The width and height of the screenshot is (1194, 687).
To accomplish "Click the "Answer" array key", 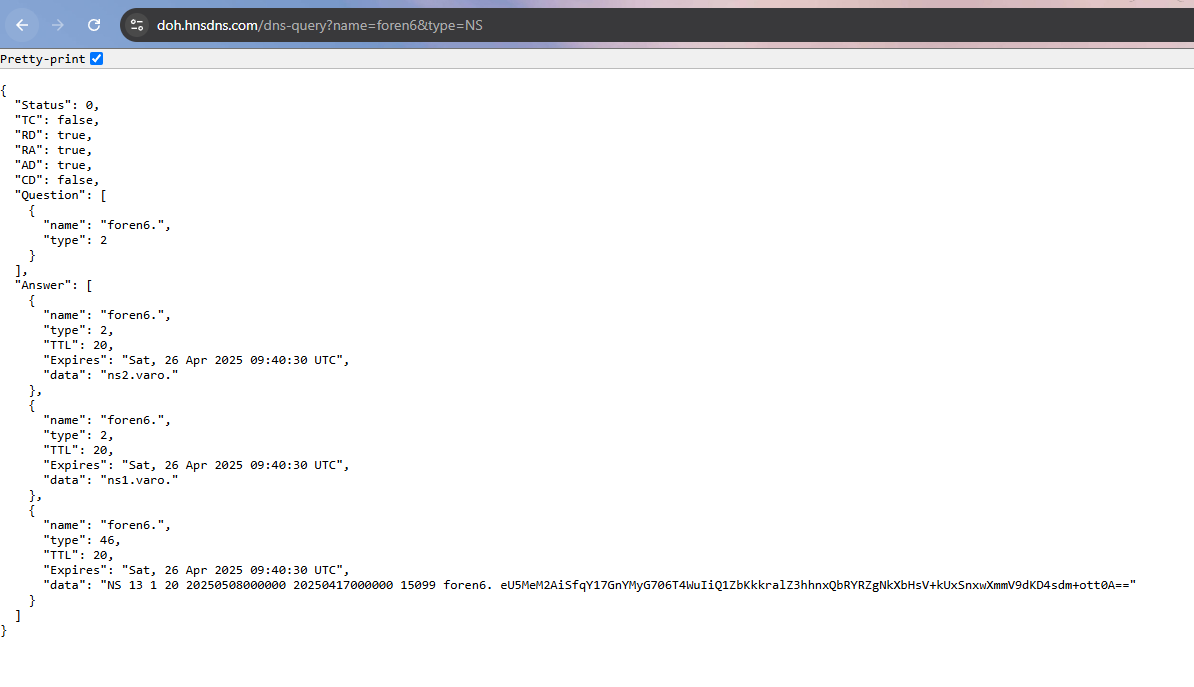I will [x=46, y=285].
